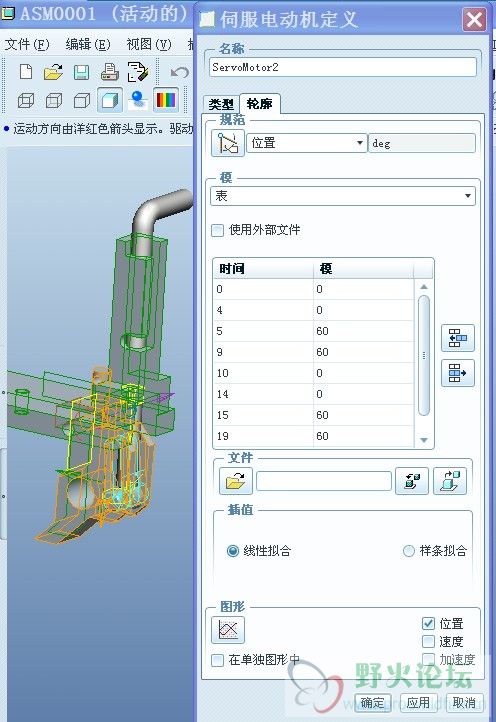The height and width of the screenshot is (722, 496).
Task: Click the 确定 button
Action: click(x=373, y=703)
